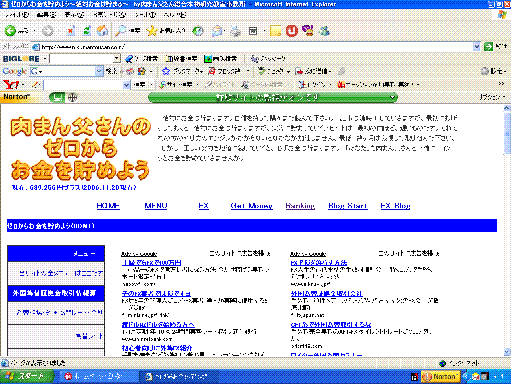Image resolution: width=512 pixels, height=385 pixels.
Task: Click the Google logo on Google toolbar
Action: click(15, 71)
